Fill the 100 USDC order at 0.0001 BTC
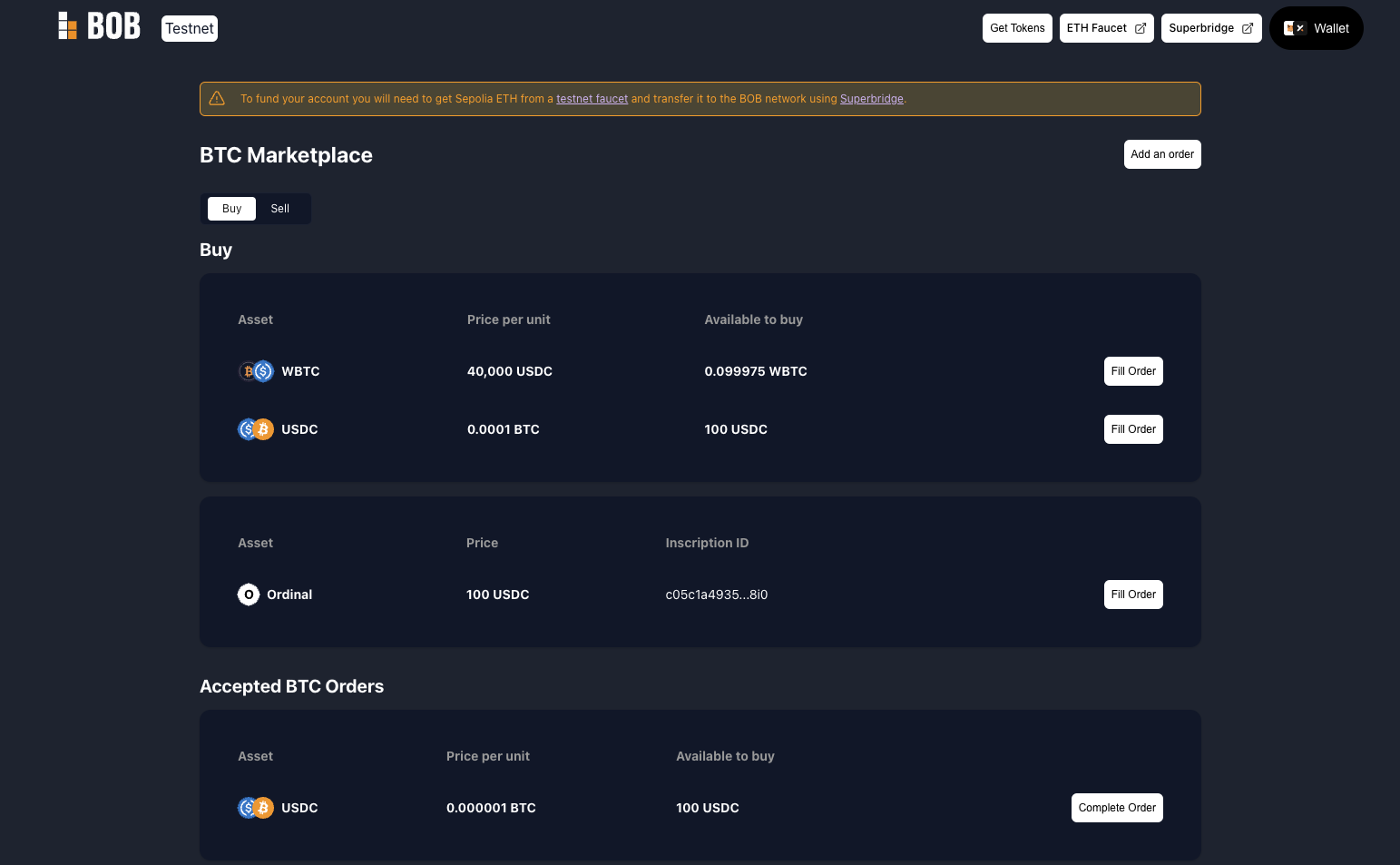Viewport: 1400px width, 865px height. pyautogui.click(x=1133, y=429)
